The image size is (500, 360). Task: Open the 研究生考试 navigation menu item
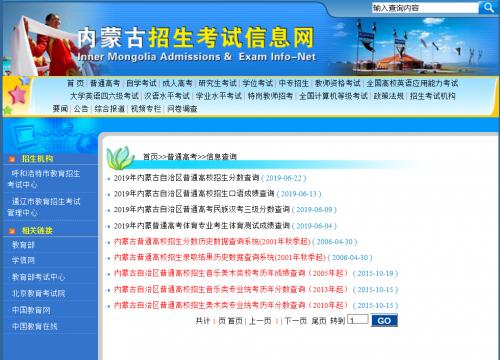[217, 83]
